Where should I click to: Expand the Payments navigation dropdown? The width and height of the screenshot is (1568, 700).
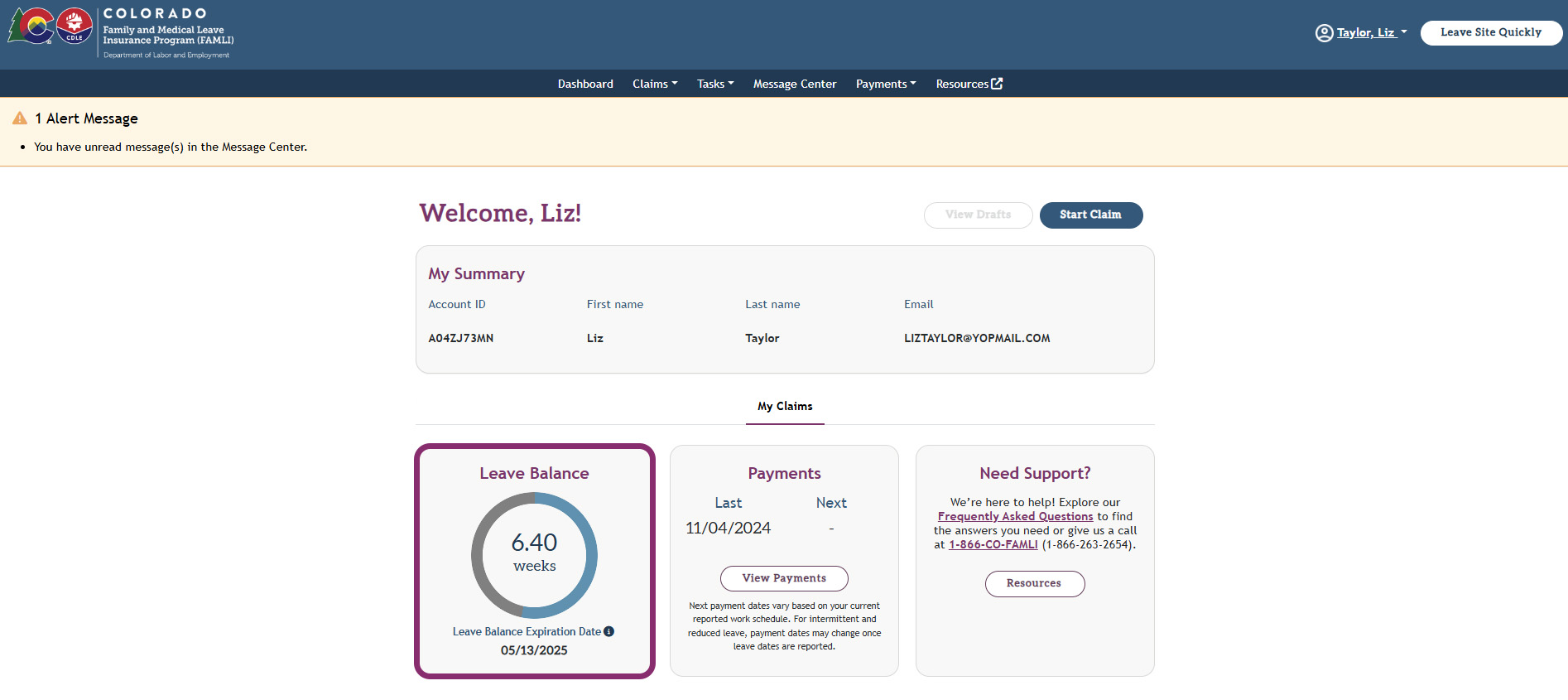click(x=886, y=84)
